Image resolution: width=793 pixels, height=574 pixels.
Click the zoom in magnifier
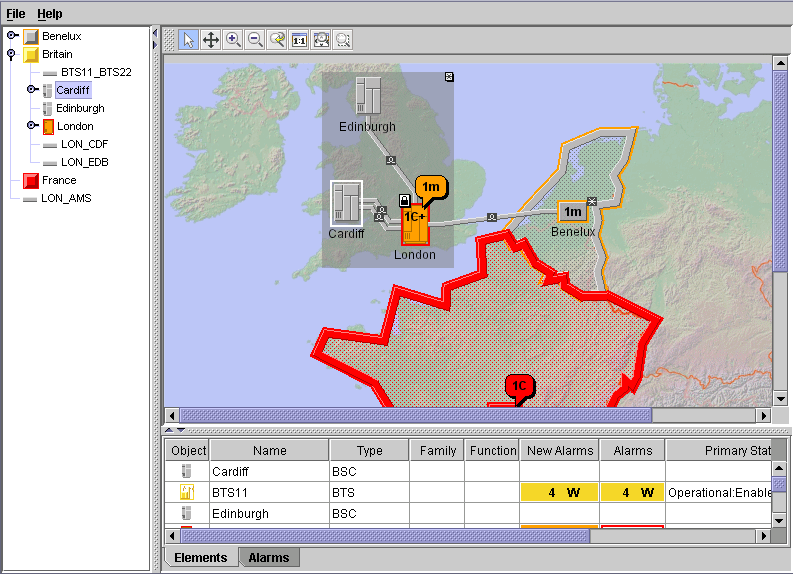coord(233,40)
